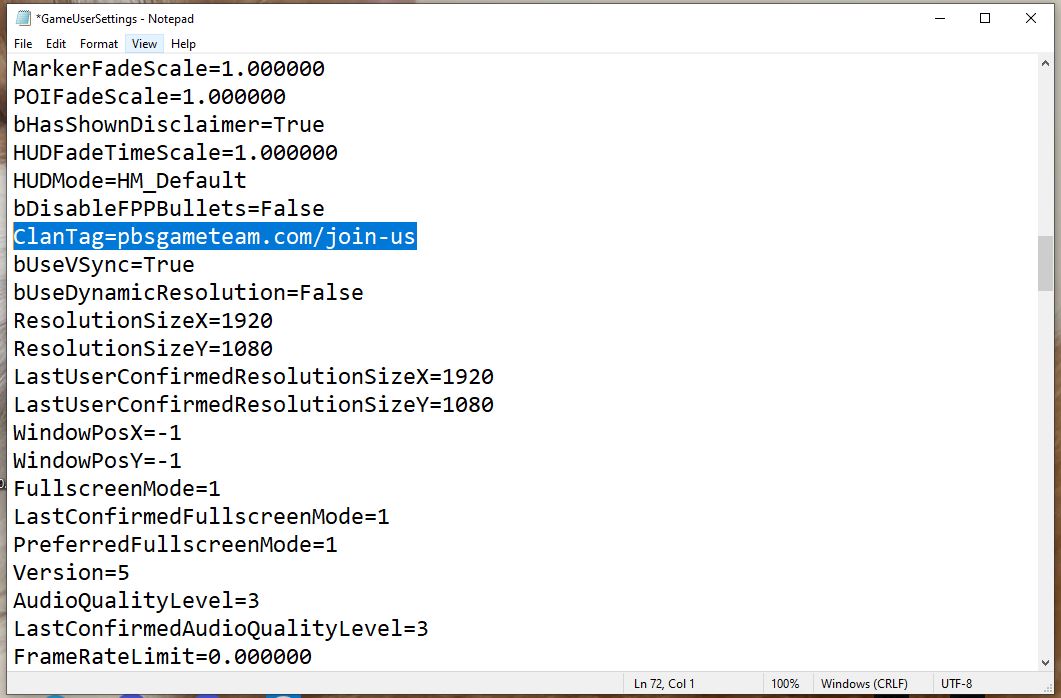The image size is (1061, 698).
Task: Click the HUDMode=HM_Default line
Action: (129, 181)
